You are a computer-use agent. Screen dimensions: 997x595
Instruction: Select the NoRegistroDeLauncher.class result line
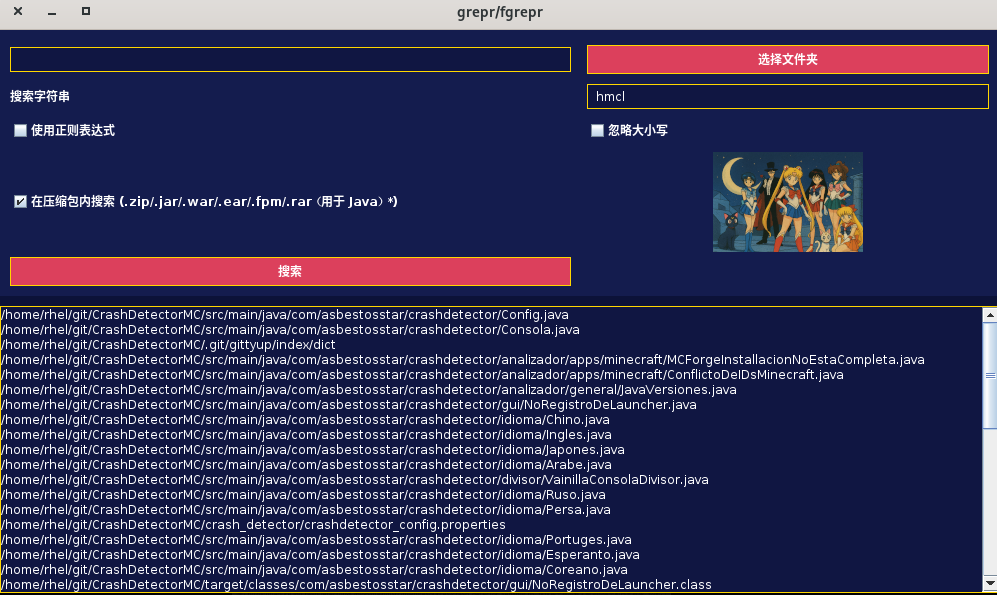coord(356,585)
